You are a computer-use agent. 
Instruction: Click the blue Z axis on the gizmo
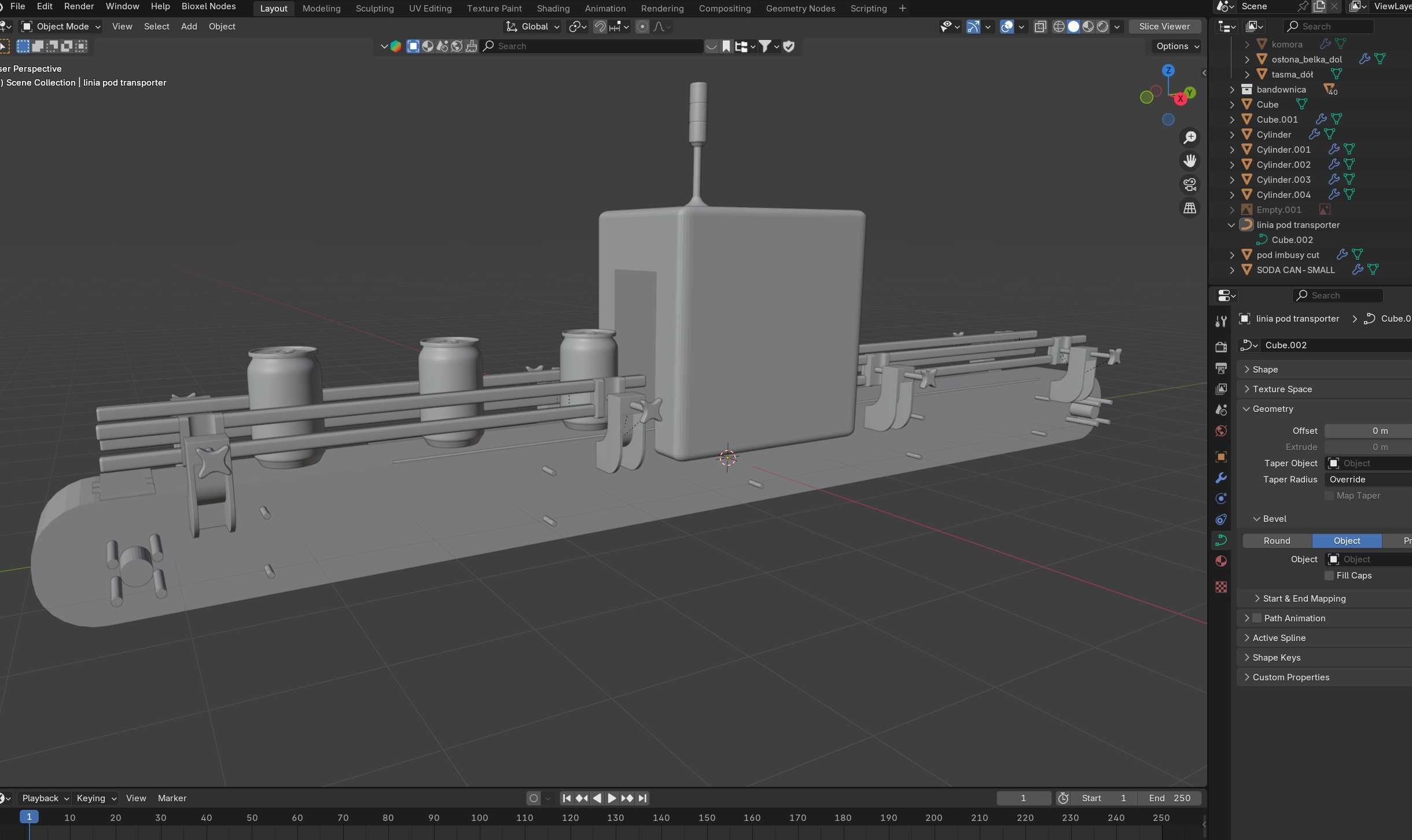pos(1168,71)
